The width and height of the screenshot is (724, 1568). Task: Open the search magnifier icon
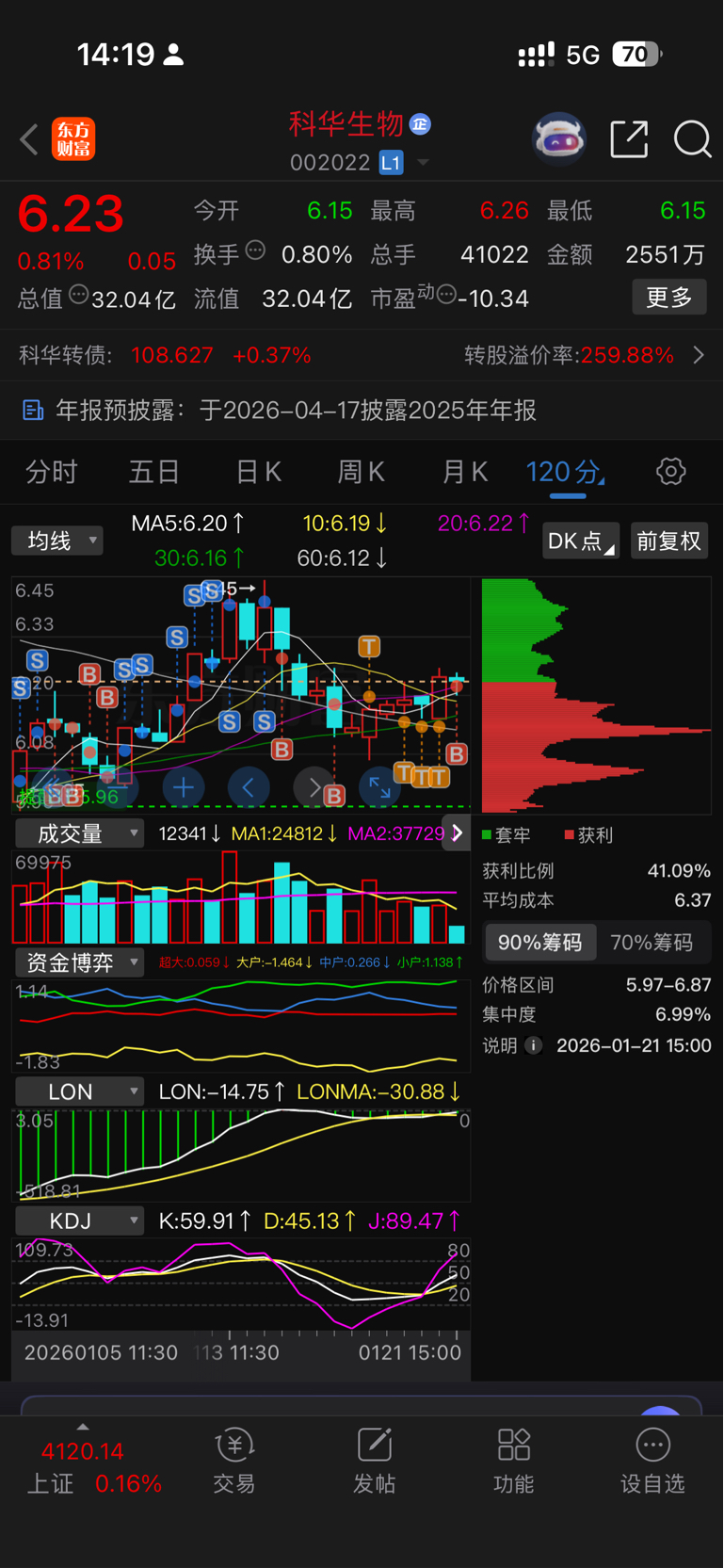(692, 139)
